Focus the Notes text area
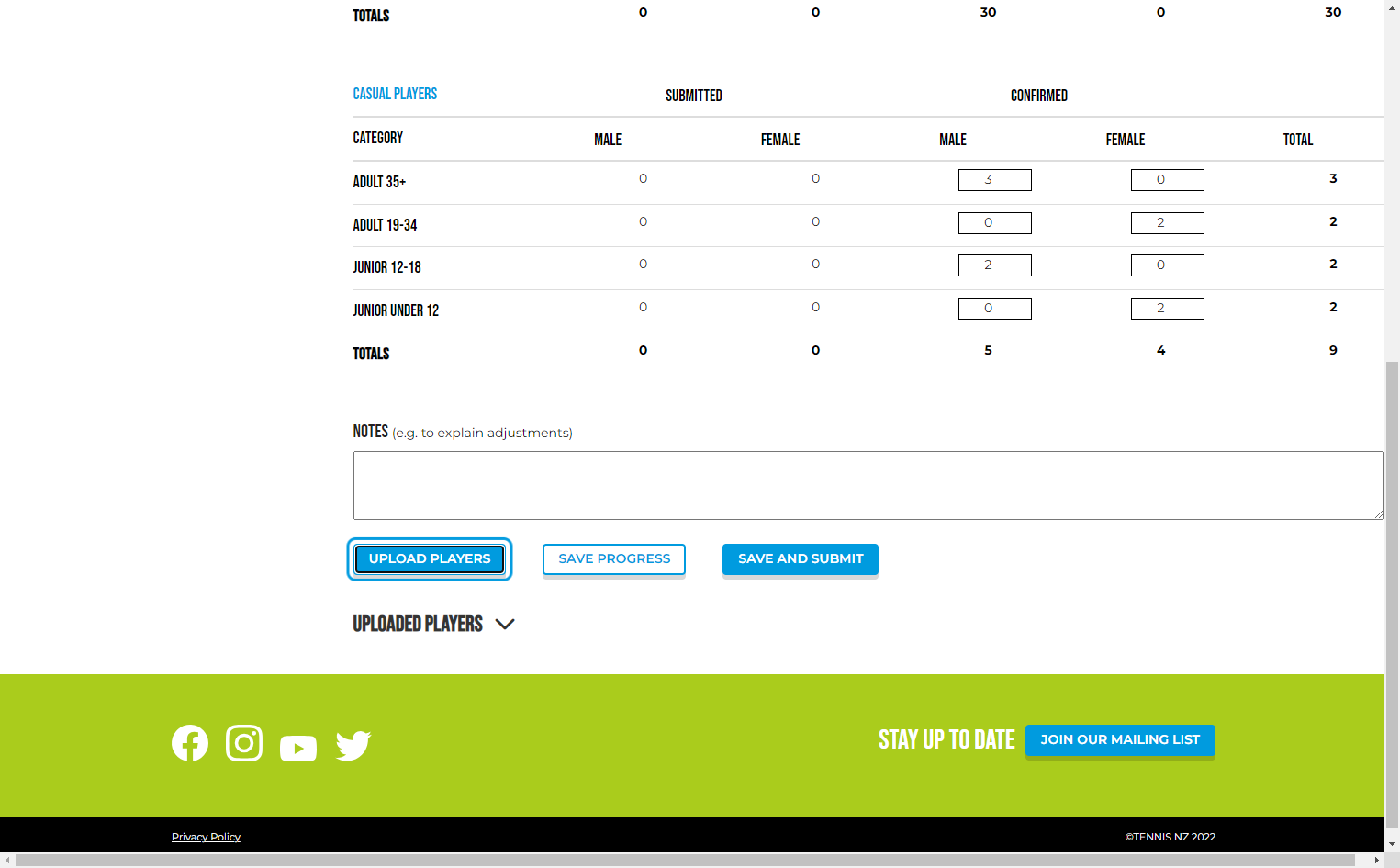 [x=868, y=485]
